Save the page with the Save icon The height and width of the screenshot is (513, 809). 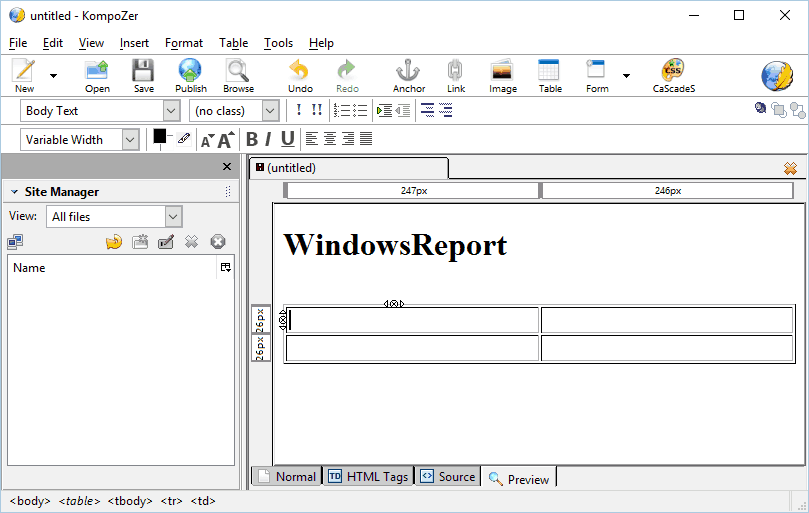(143, 75)
